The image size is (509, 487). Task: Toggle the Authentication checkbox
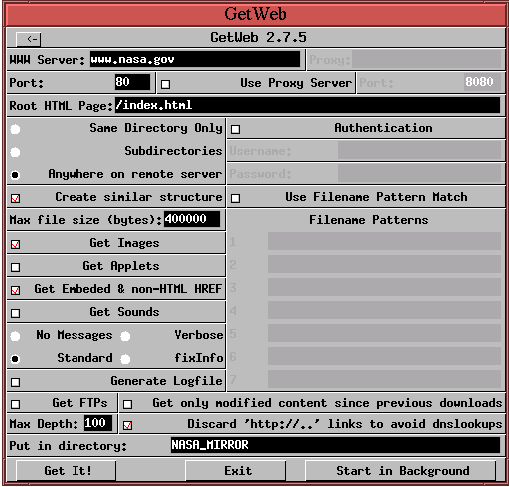235,129
